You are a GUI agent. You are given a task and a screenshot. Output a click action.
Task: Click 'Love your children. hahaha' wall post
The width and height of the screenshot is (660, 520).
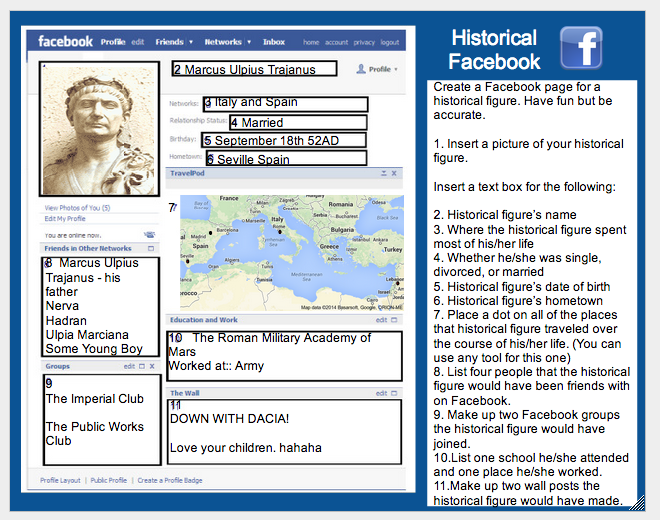point(245,448)
